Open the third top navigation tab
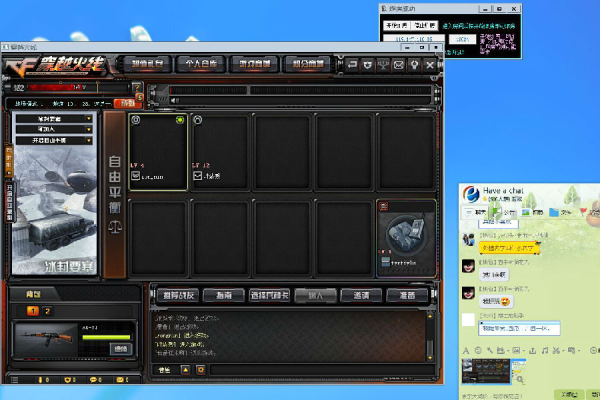The width and height of the screenshot is (600, 400). [254, 64]
